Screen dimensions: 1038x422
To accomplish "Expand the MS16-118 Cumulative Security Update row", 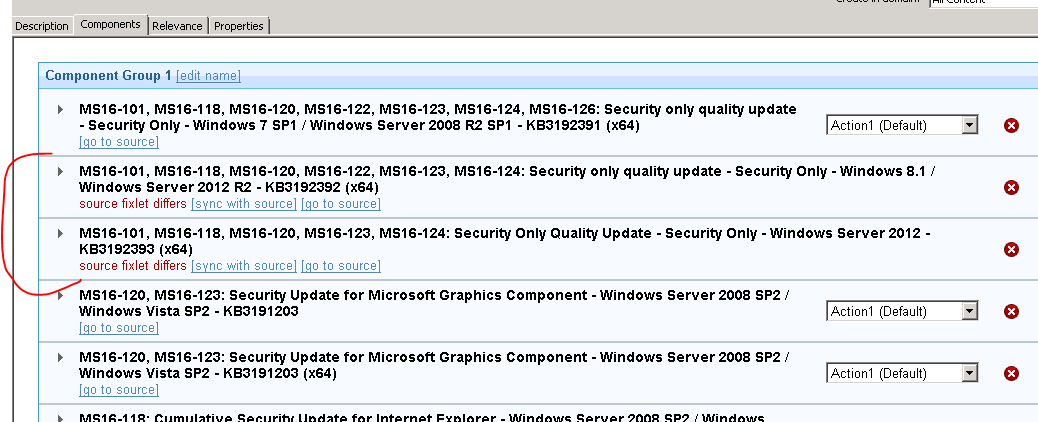I will point(60,418).
